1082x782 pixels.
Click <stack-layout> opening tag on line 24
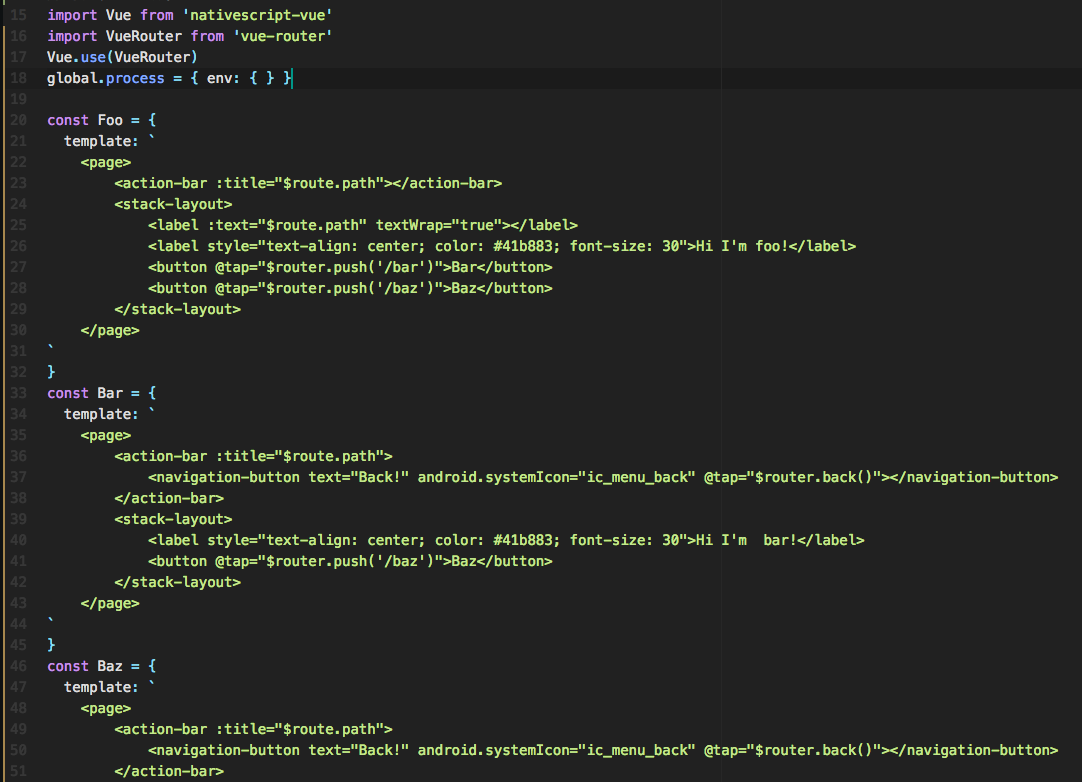pyautogui.click(x=173, y=204)
